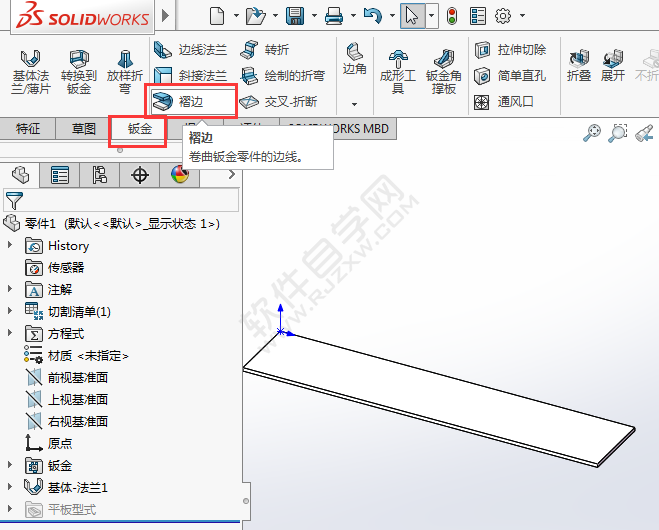The height and width of the screenshot is (530, 659).
Task: Open the PropertyManager panel tab
Action: tap(60, 175)
